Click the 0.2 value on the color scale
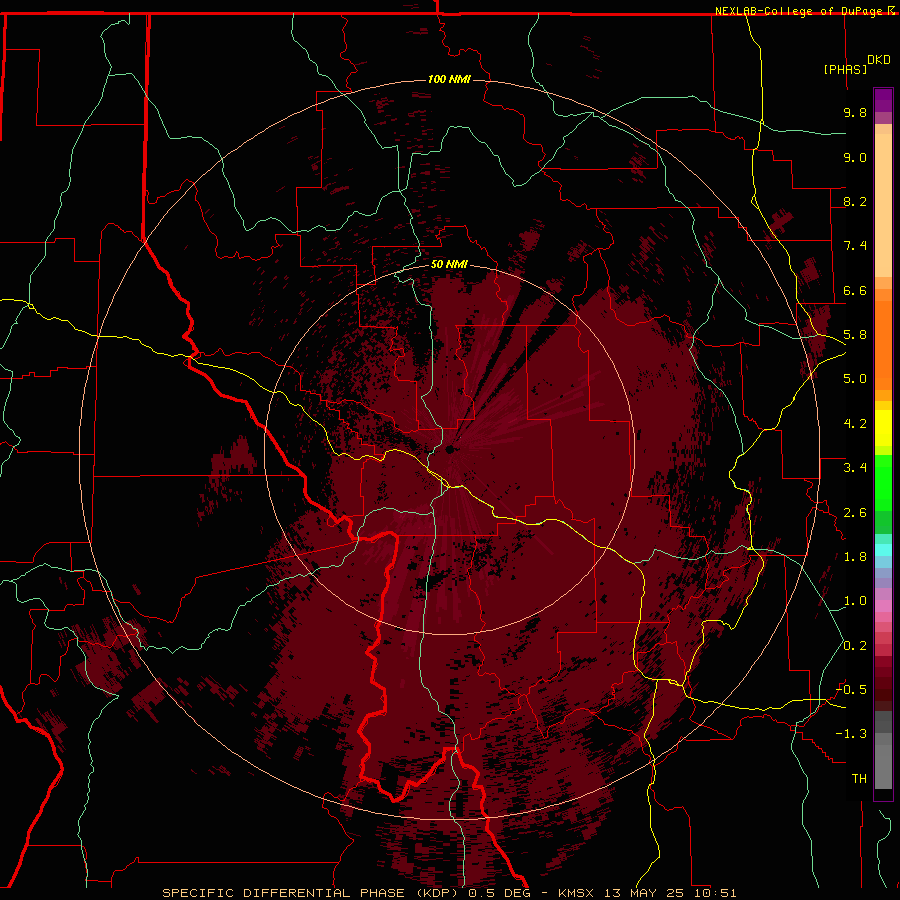The image size is (900, 900). [x=855, y=646]
